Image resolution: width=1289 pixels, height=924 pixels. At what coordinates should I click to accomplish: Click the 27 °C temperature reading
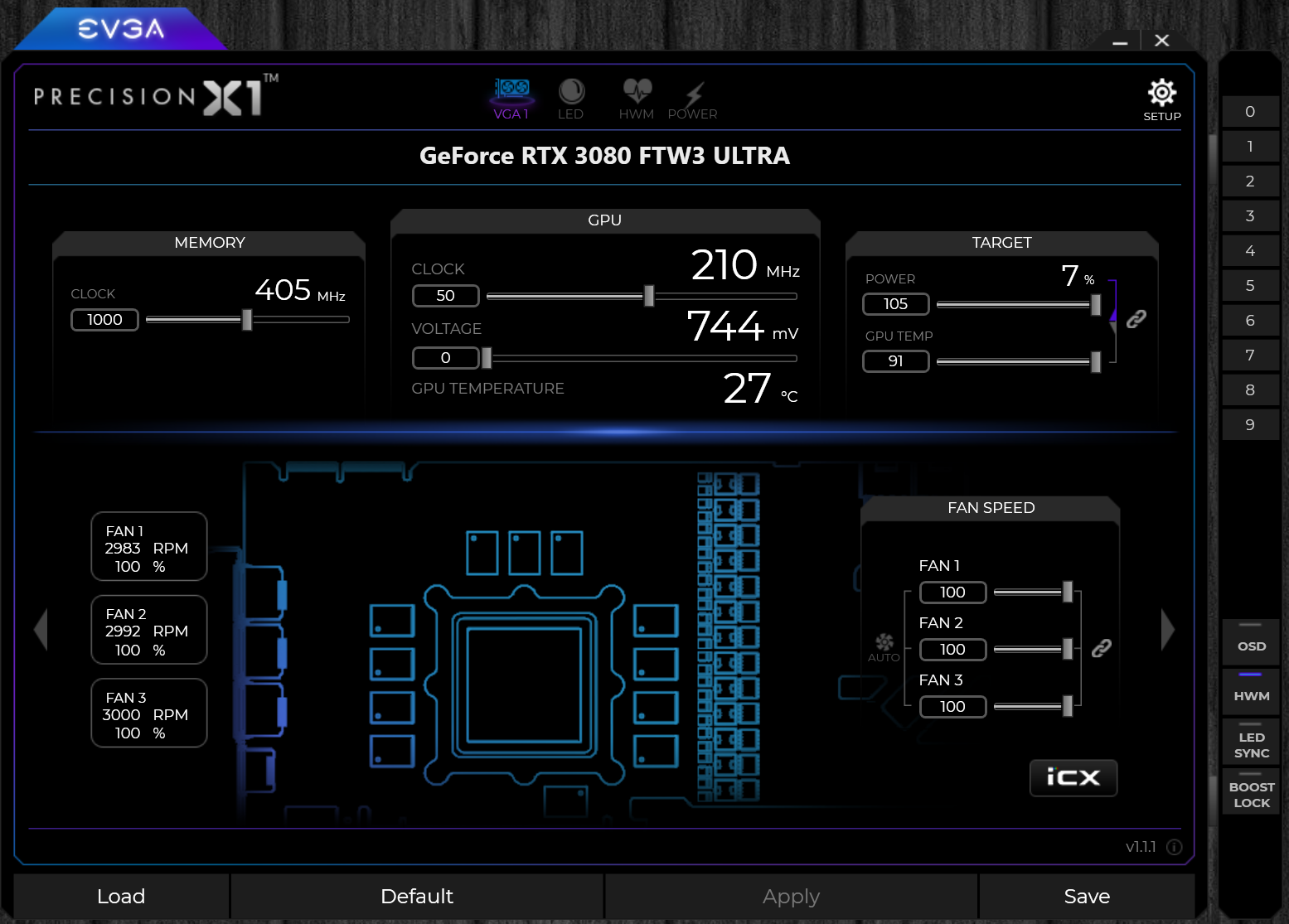760,389
